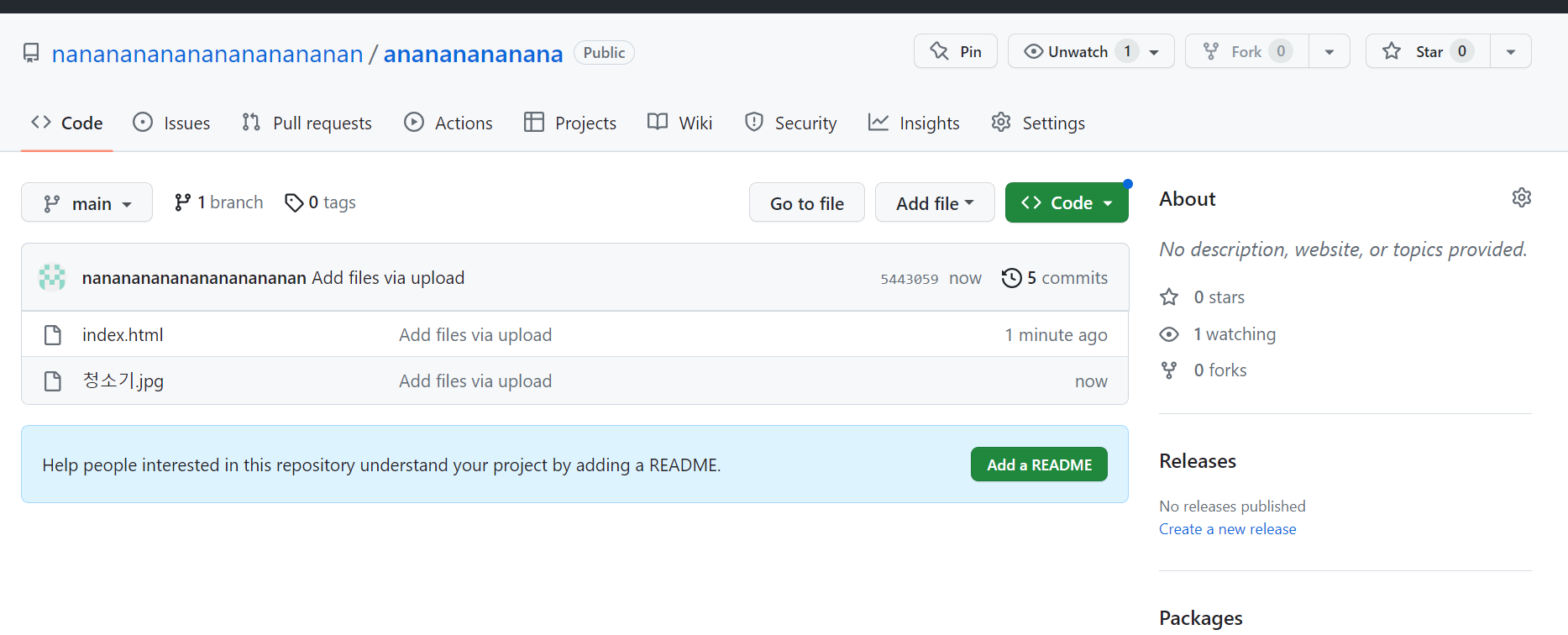Click the 'now' timestamp in 청소기.jpg row
The height and width of the screenshot is (635, 1568).
(1091, 381)
